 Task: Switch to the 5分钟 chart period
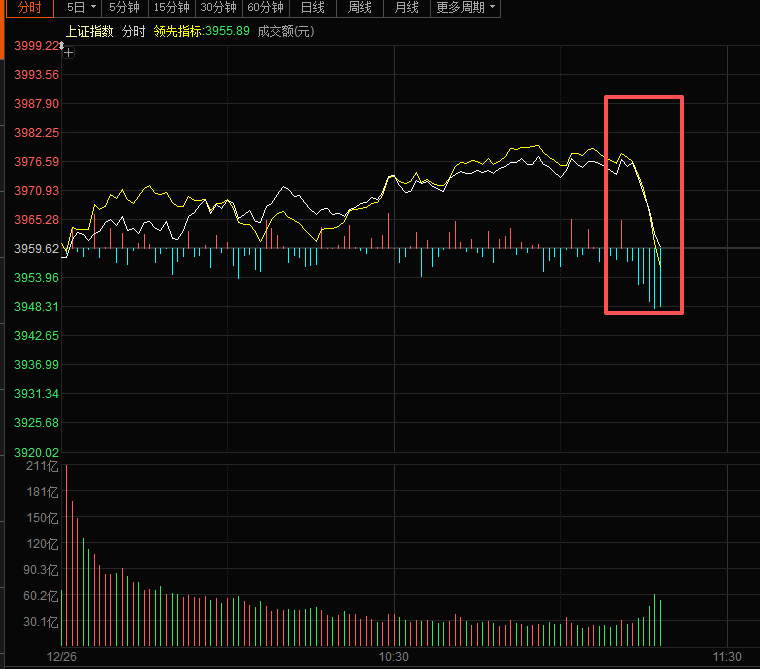pos(124,8)
